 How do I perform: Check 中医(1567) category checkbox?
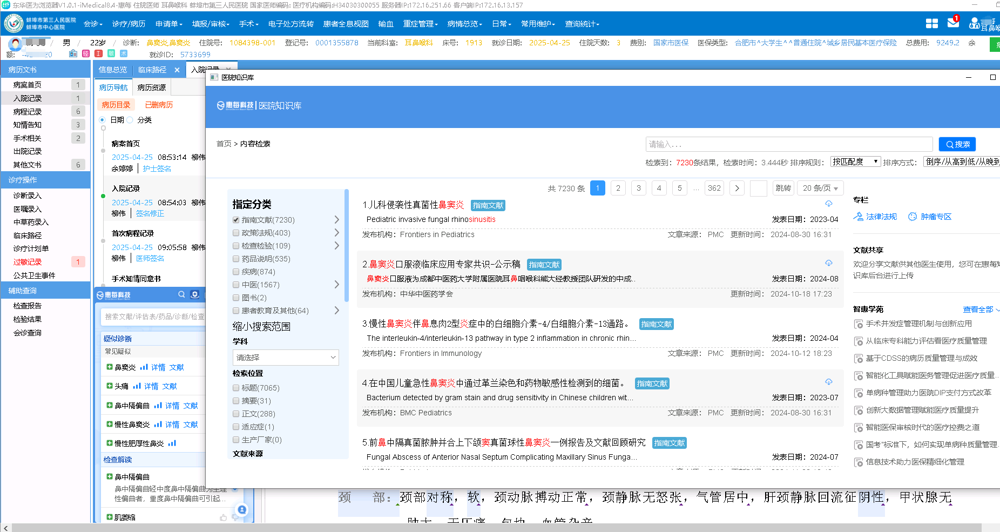(x=236, y=284)
